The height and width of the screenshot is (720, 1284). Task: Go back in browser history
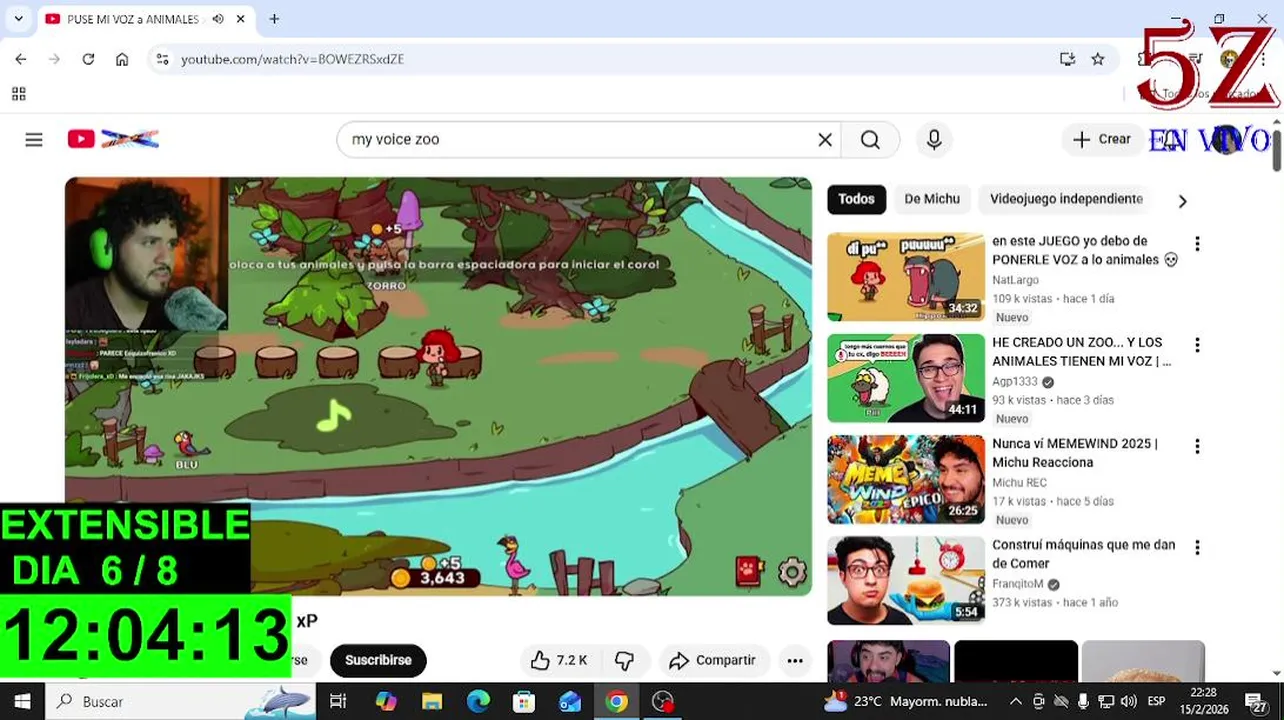pyautogui.click(x=21, y=59)
